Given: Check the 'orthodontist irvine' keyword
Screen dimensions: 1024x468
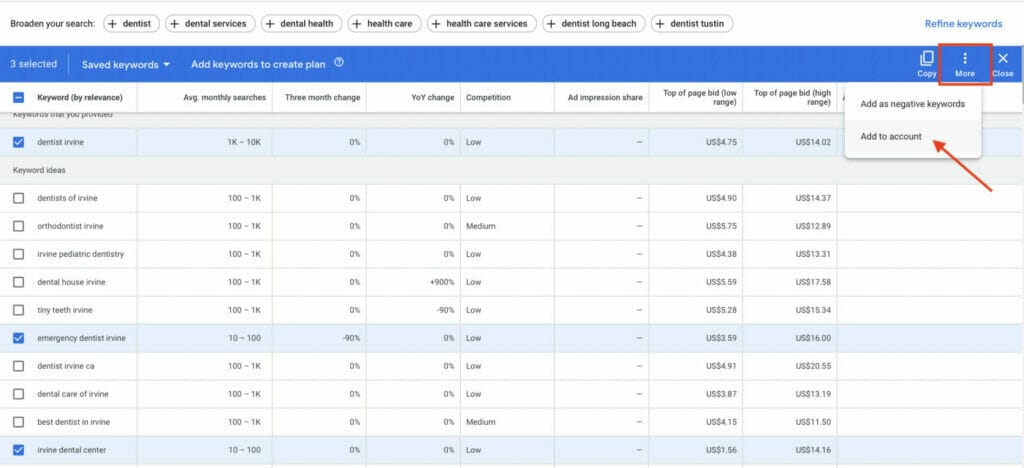Looking at the screenshot, I should 19,226.
